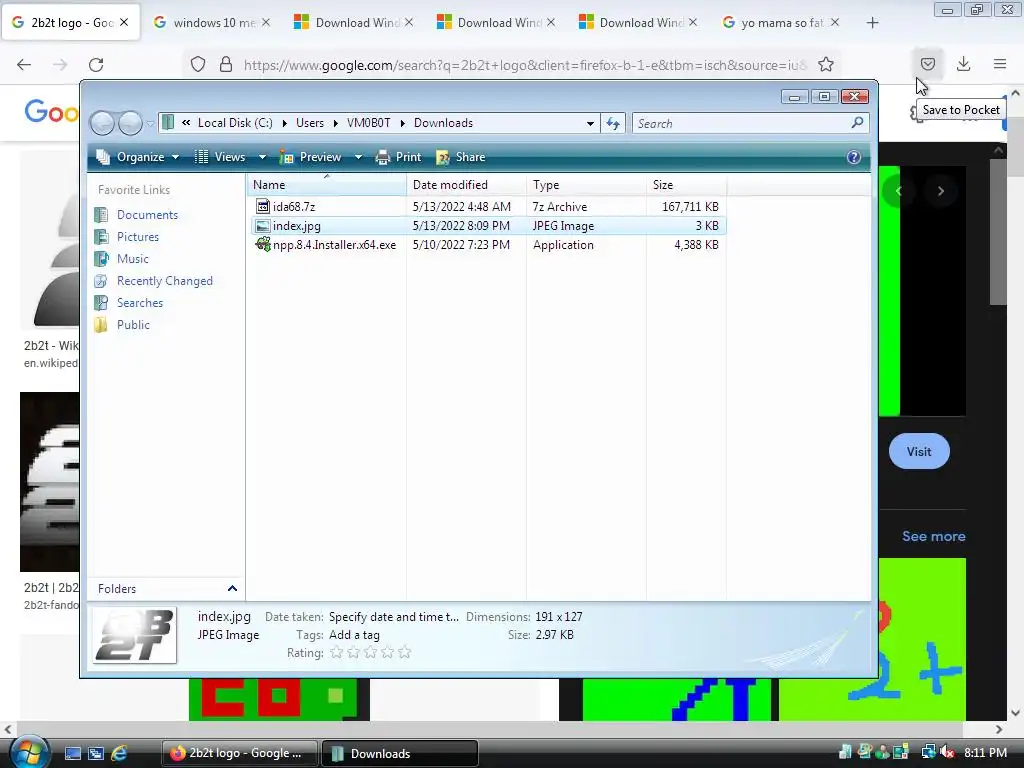Click Firefox back arrow button
Viewport: 1024px width, 768px height.
[24, 64]
